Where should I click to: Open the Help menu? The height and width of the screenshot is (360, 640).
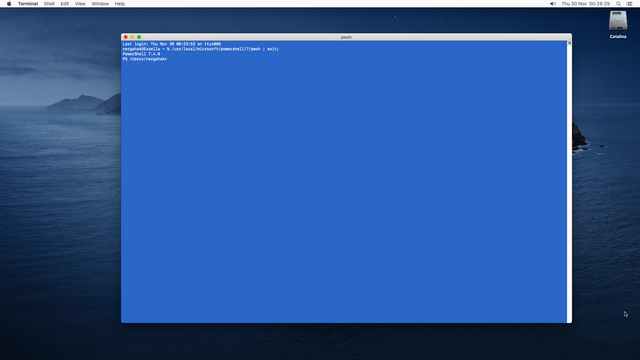120,4
